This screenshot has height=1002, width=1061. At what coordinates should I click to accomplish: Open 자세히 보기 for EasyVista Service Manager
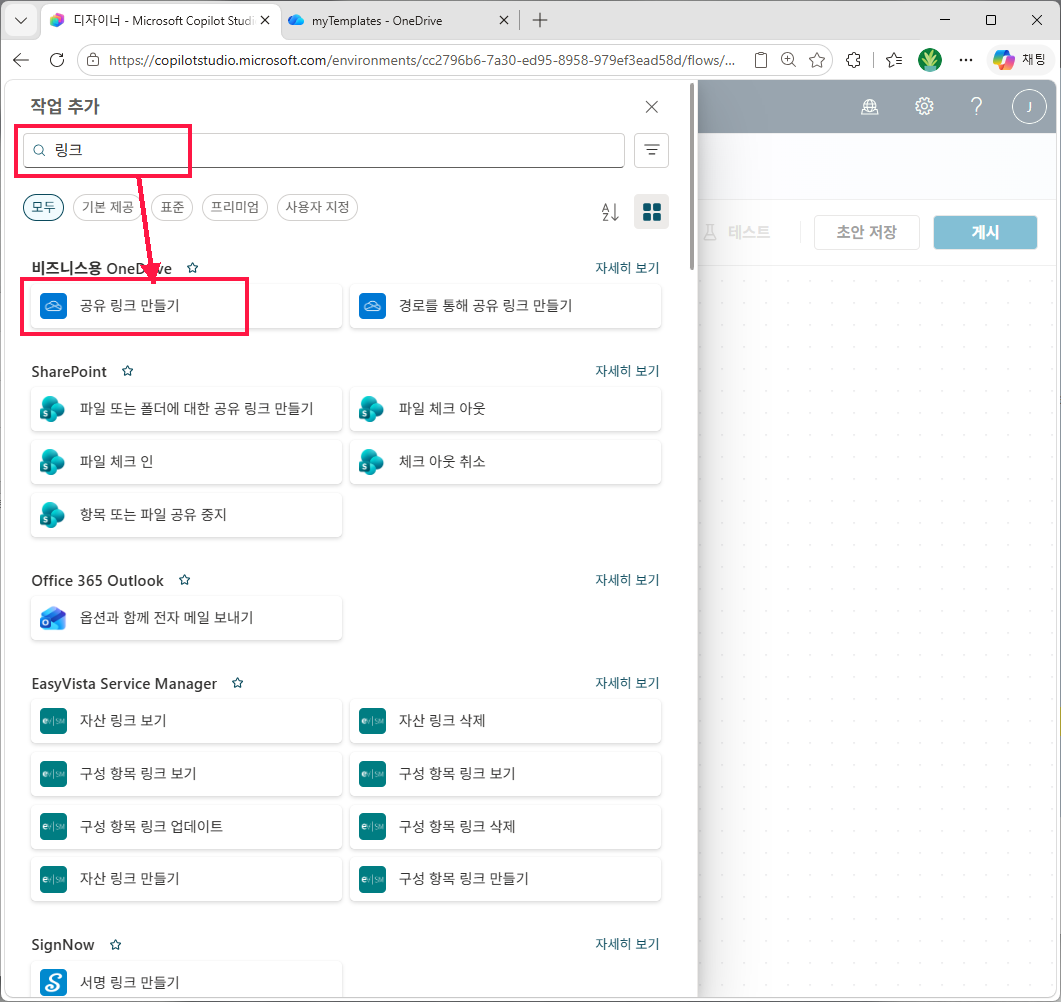click(627, 683)
